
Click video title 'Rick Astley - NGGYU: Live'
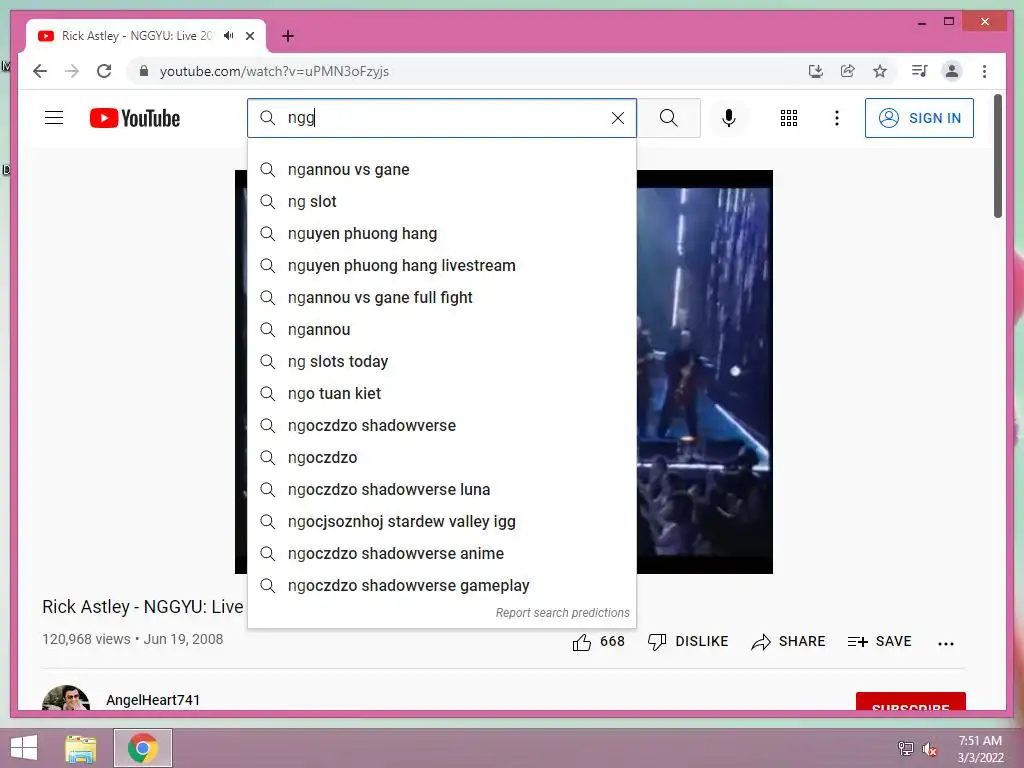pyautogui.click(x=142, y=607)
